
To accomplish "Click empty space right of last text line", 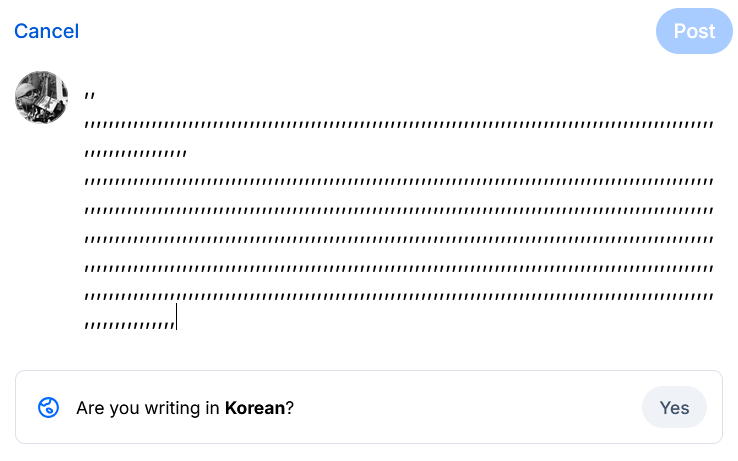I will point(450,323).
